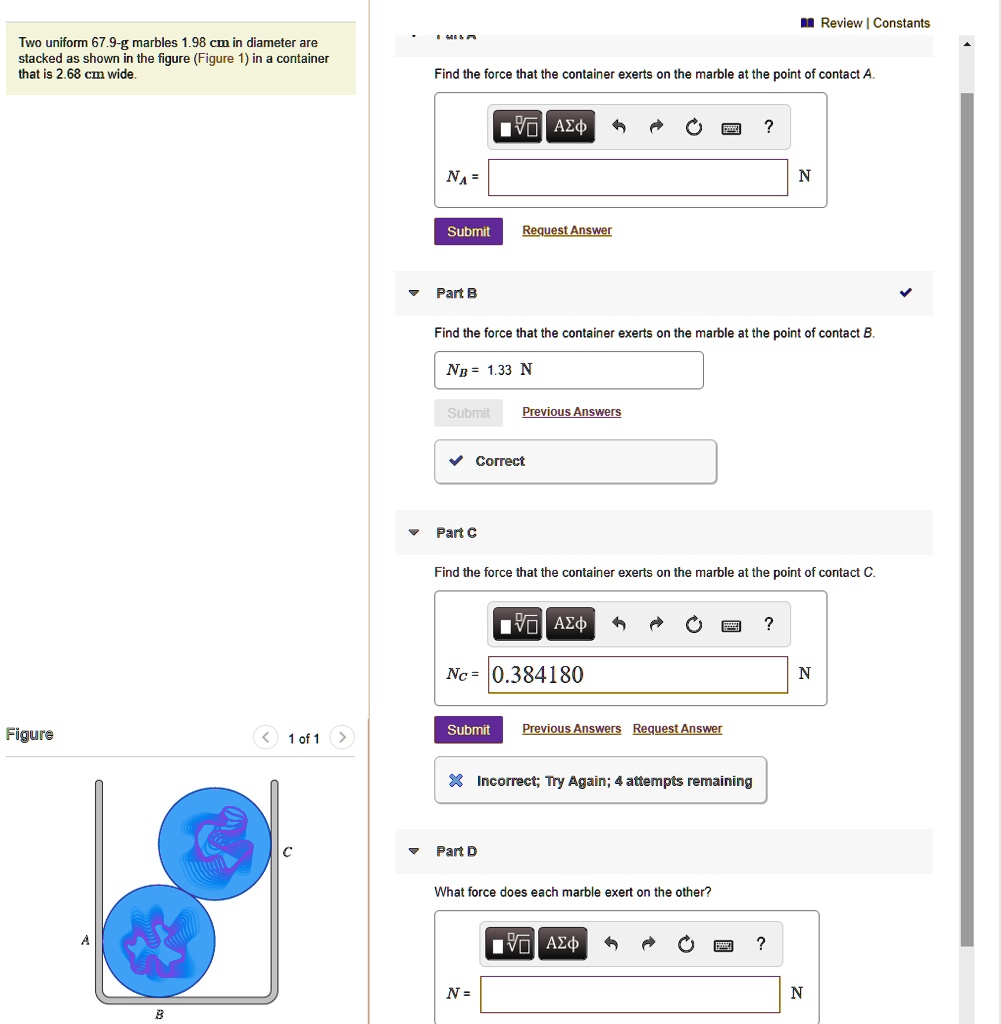The height and width of the screenshot is (1024, 1001).
Task: Go to previous figure arrow
Action: pos(265,737)
